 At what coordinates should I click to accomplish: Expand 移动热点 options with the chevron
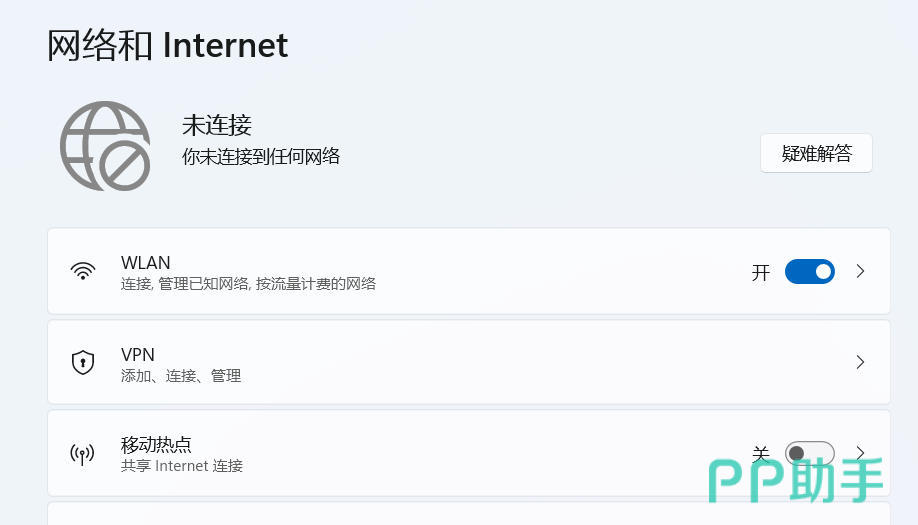click(x=860, y=454)
